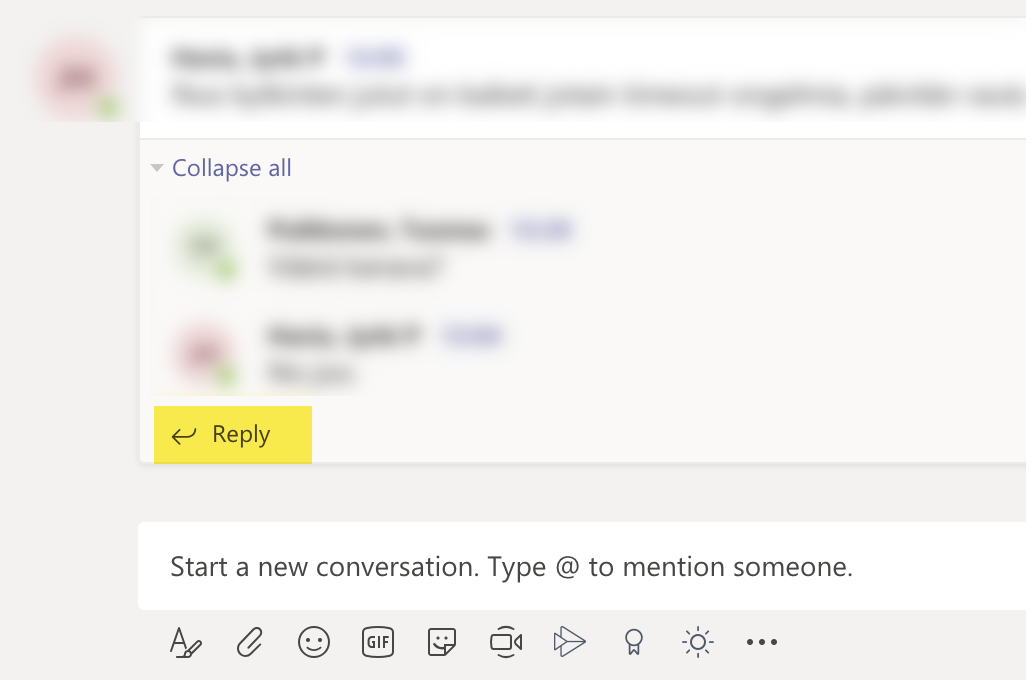Click the blurred green avatar of the first reply

click(x=205, y=248)
